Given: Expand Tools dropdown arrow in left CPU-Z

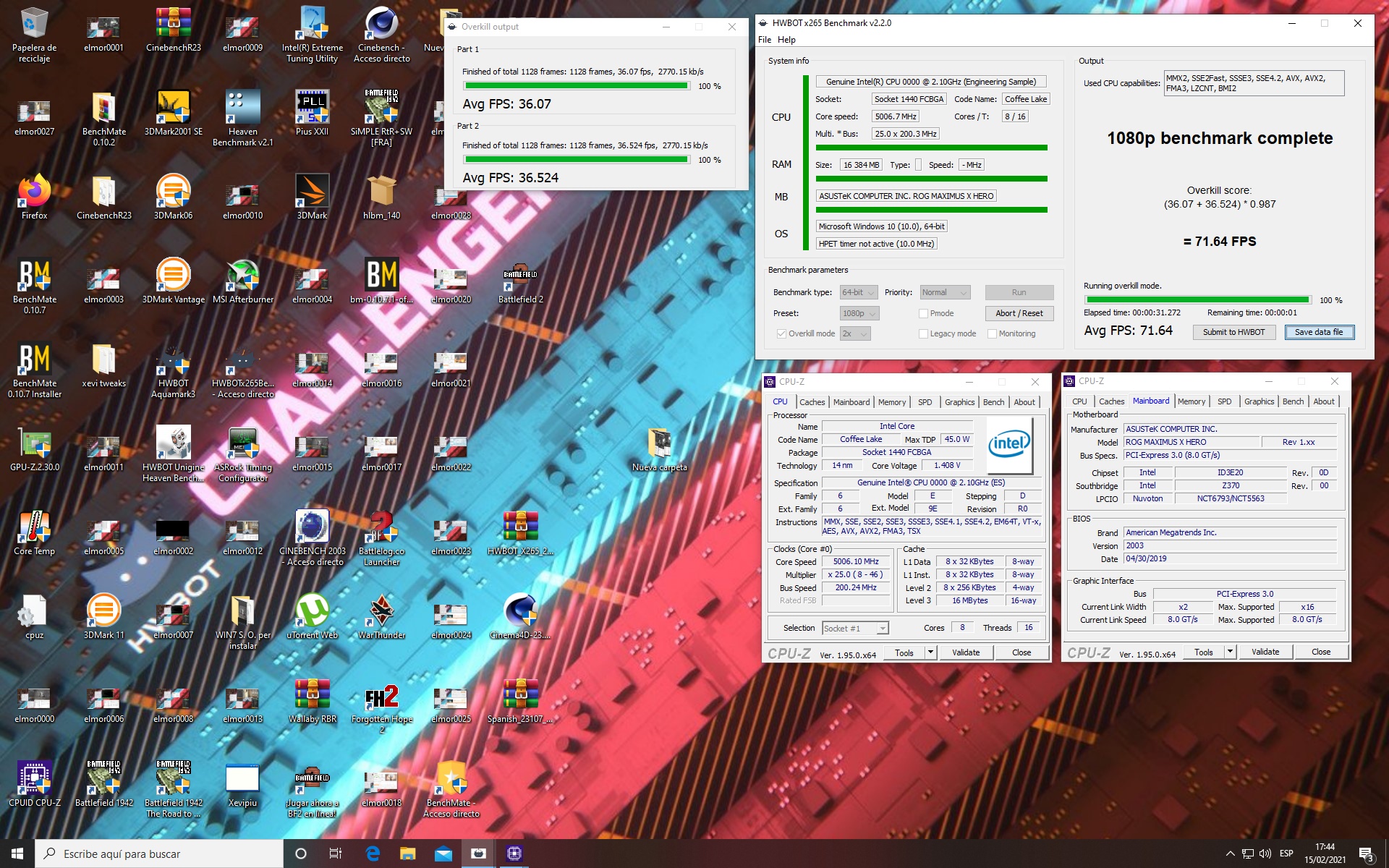Looking at the screenshot, I should tap(930, 652).
